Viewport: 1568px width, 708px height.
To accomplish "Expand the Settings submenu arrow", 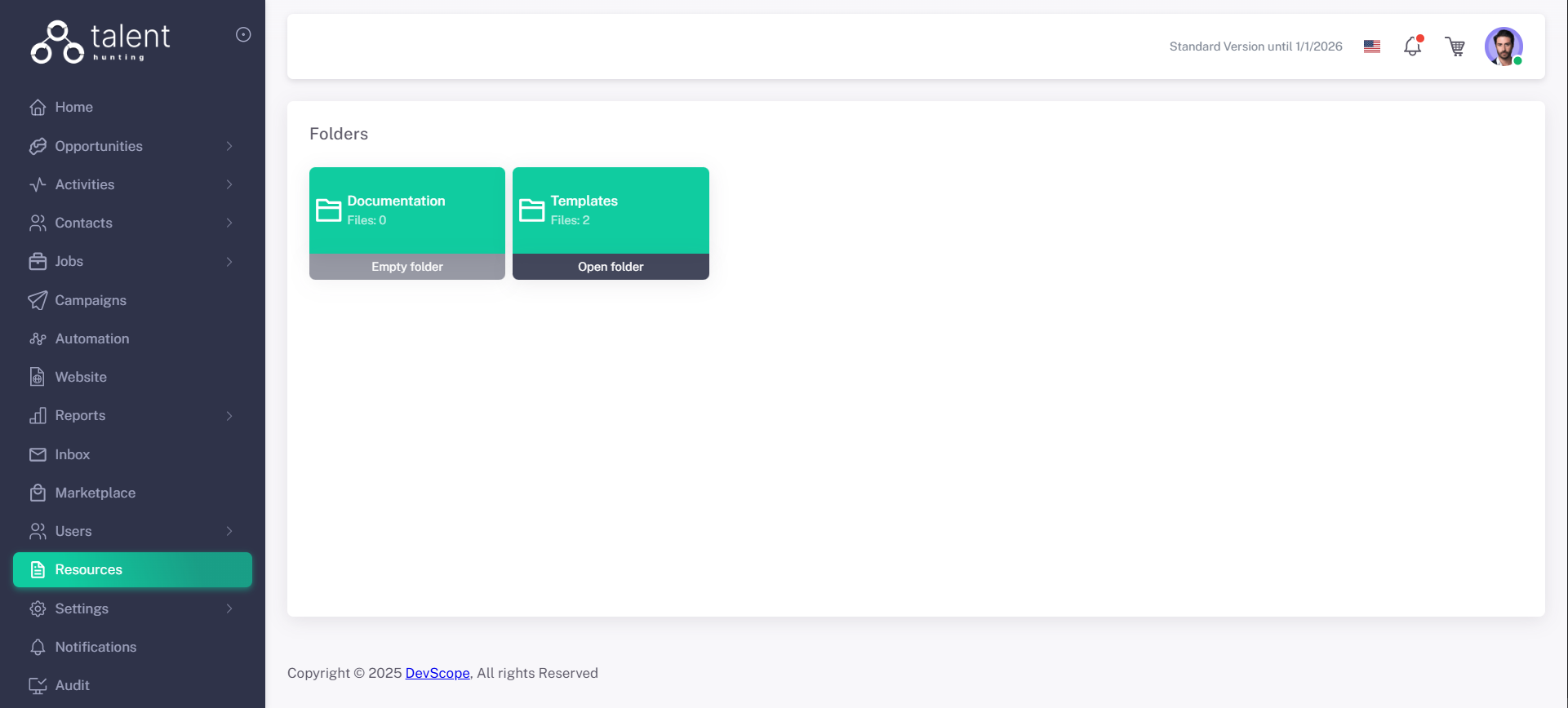I will tap(229, 608).
